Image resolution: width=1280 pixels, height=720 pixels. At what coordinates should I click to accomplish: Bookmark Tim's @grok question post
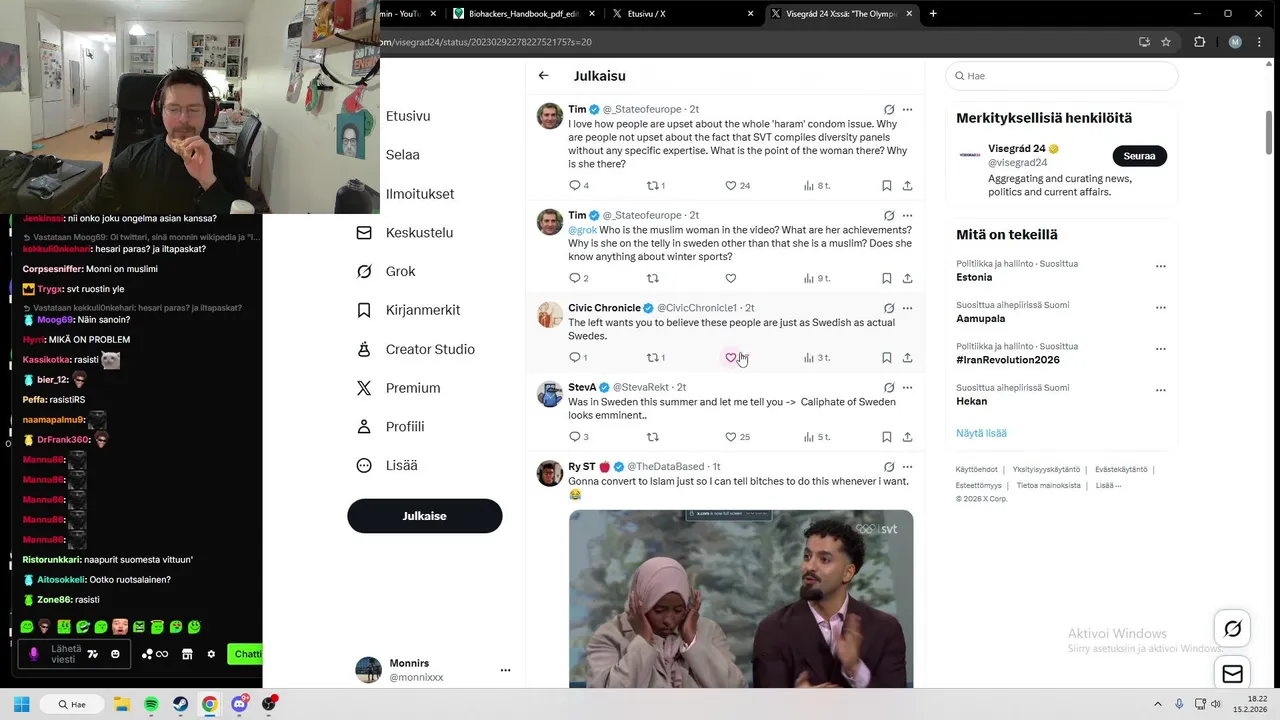coord(887,278)
